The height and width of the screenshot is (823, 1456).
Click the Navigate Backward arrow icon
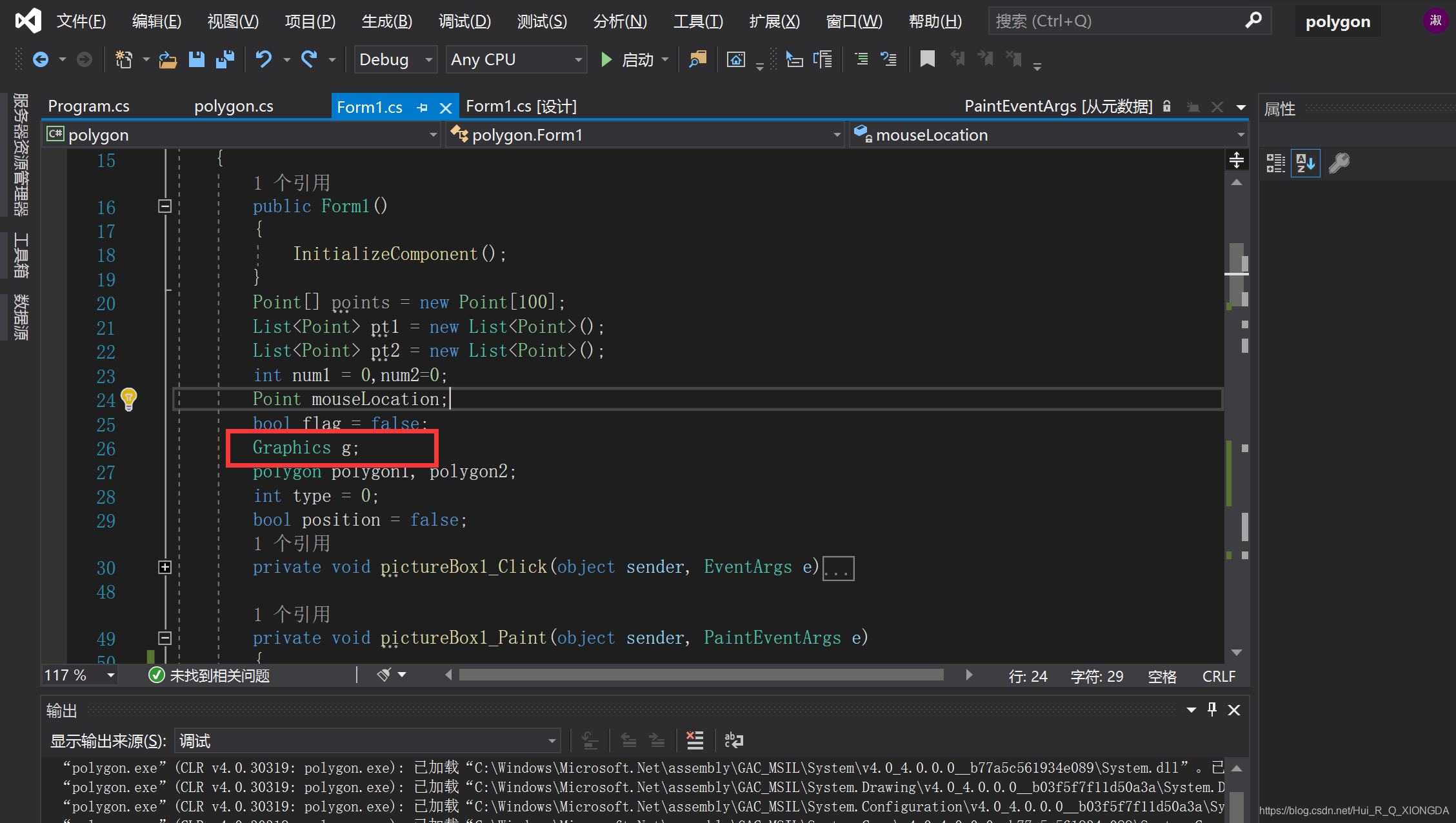click(41, 60)
